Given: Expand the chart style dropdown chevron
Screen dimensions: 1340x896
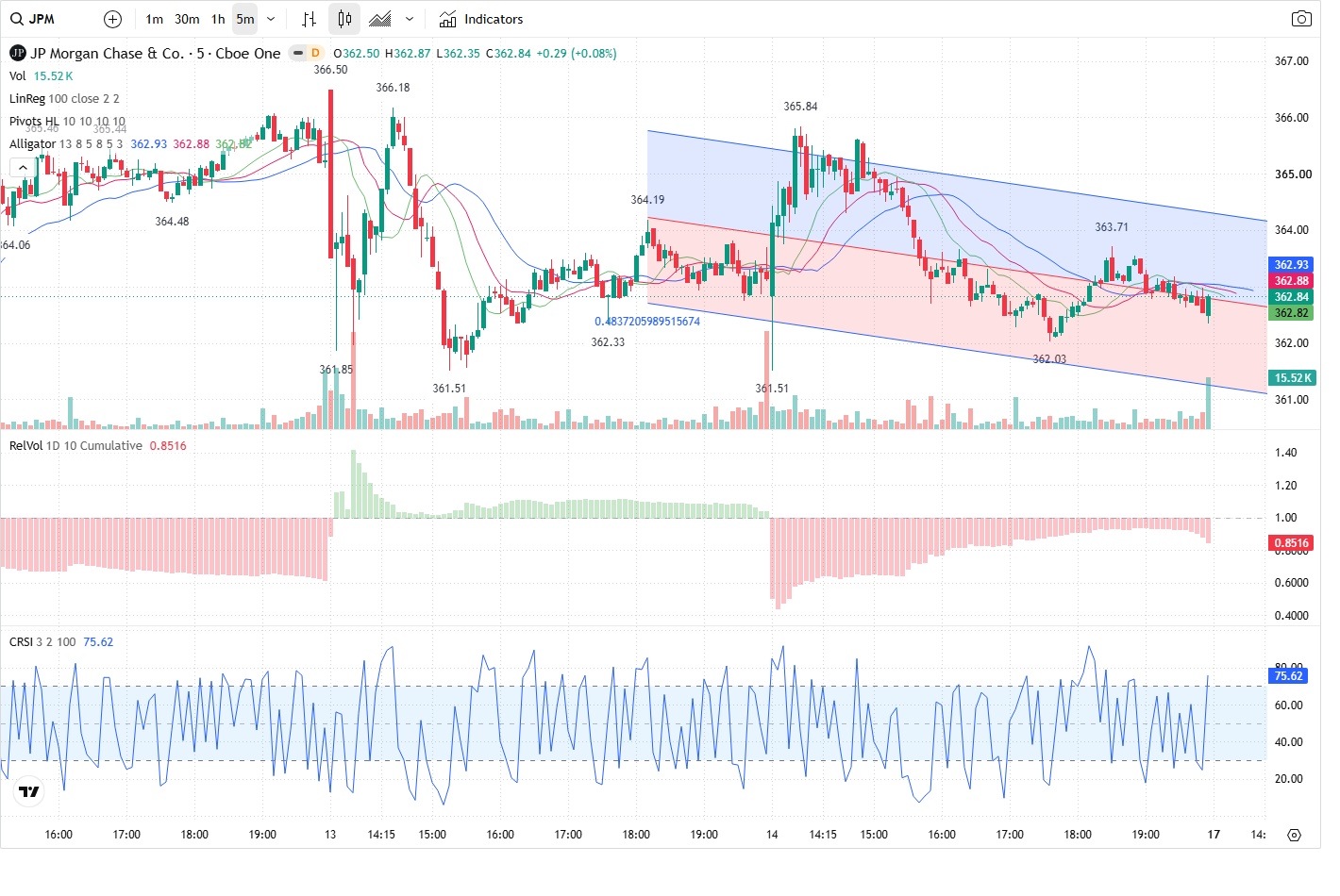Looking at the screenshot, I should (409, 19).
